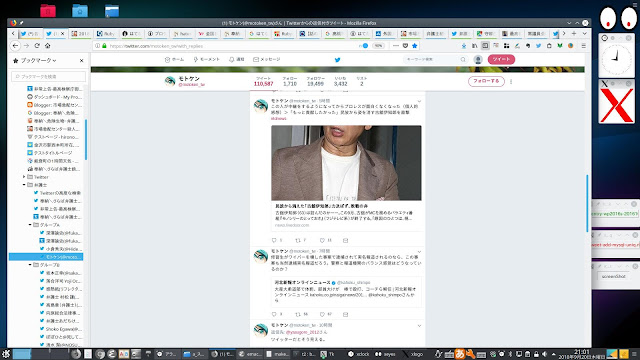Open the Downloads arrow icon
Screen dimensions: 640x360
click(464, 46)
